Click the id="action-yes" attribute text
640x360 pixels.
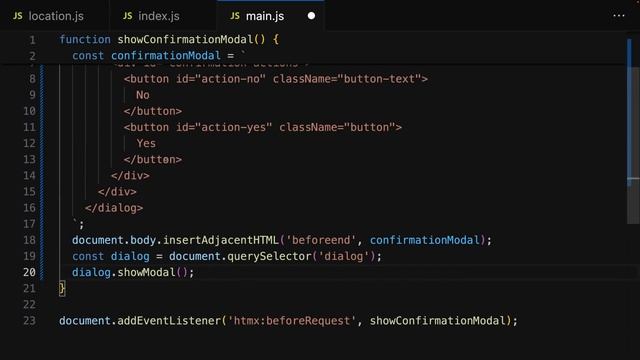coord(224,127)
